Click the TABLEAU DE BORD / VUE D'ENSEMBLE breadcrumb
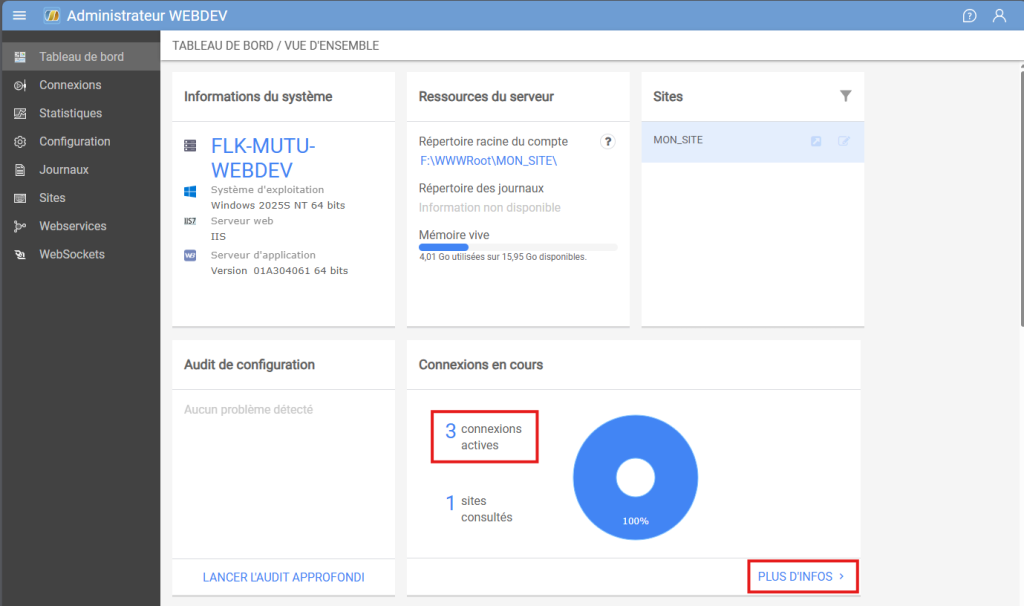 pos(276,46)
